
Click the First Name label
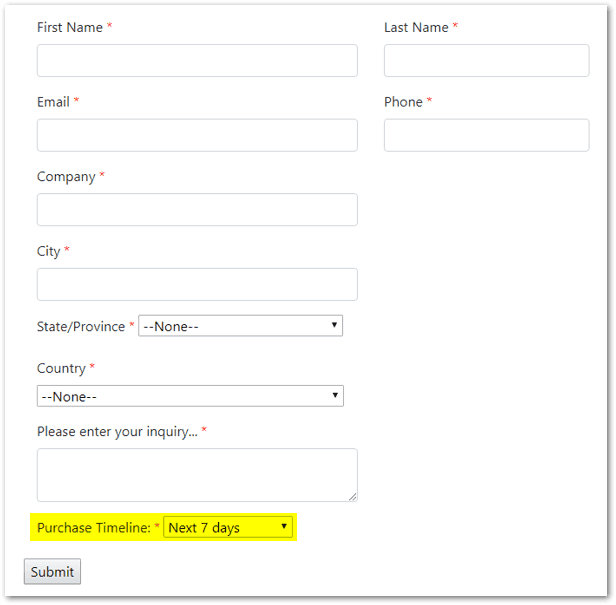point(69,27)
